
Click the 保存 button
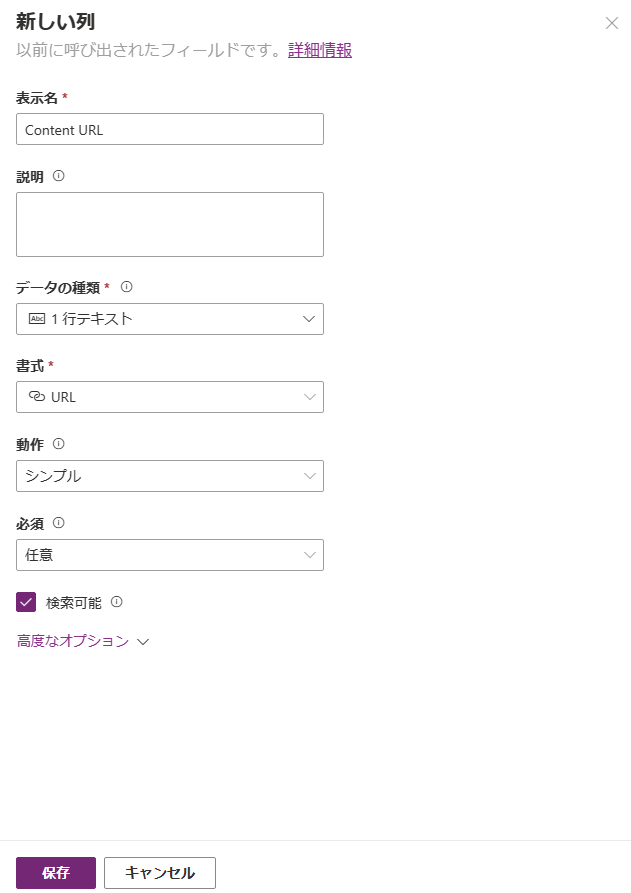tap(55, 872)
